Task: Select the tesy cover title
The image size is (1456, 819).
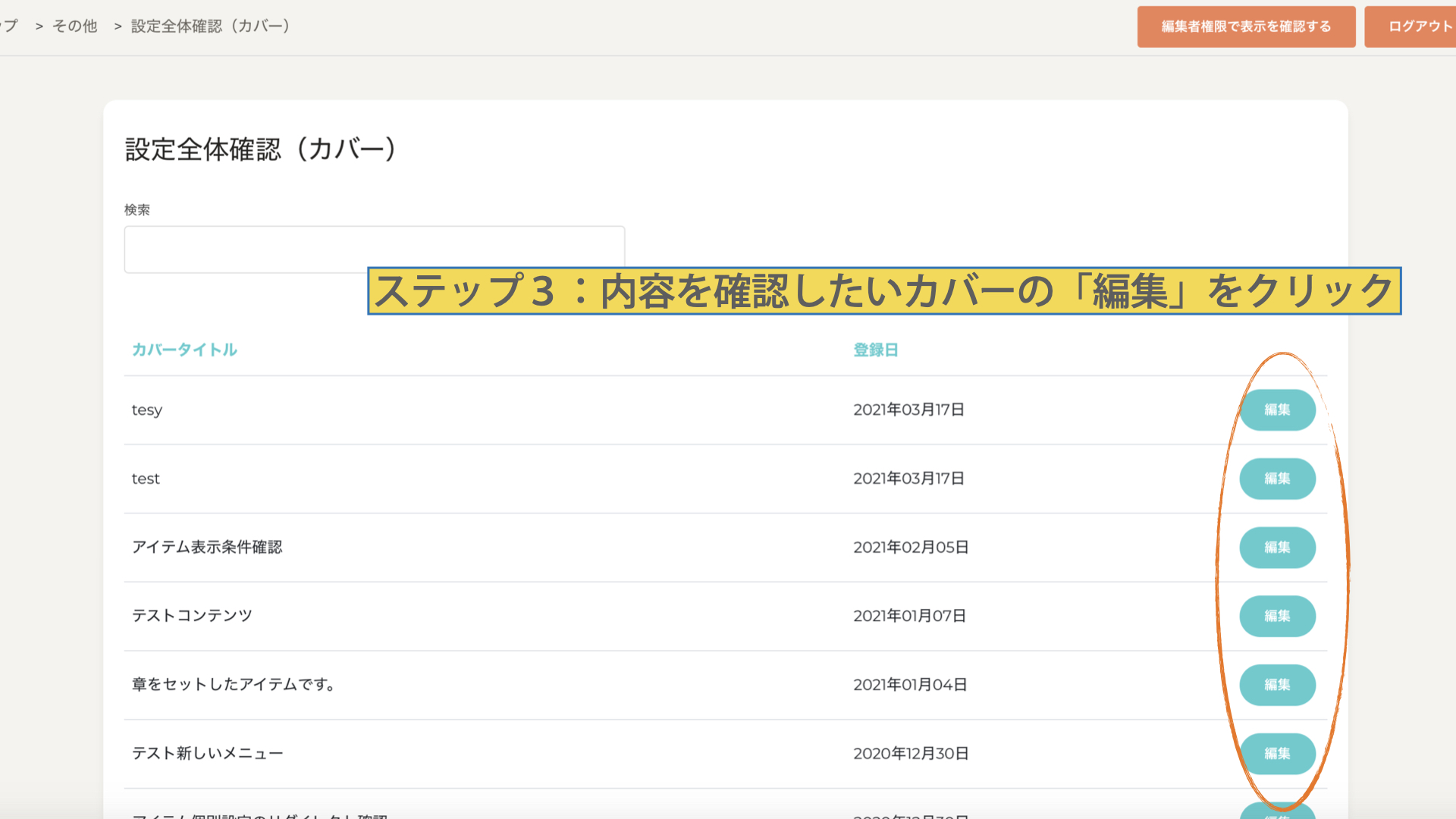Action: (x=147, y=410)
